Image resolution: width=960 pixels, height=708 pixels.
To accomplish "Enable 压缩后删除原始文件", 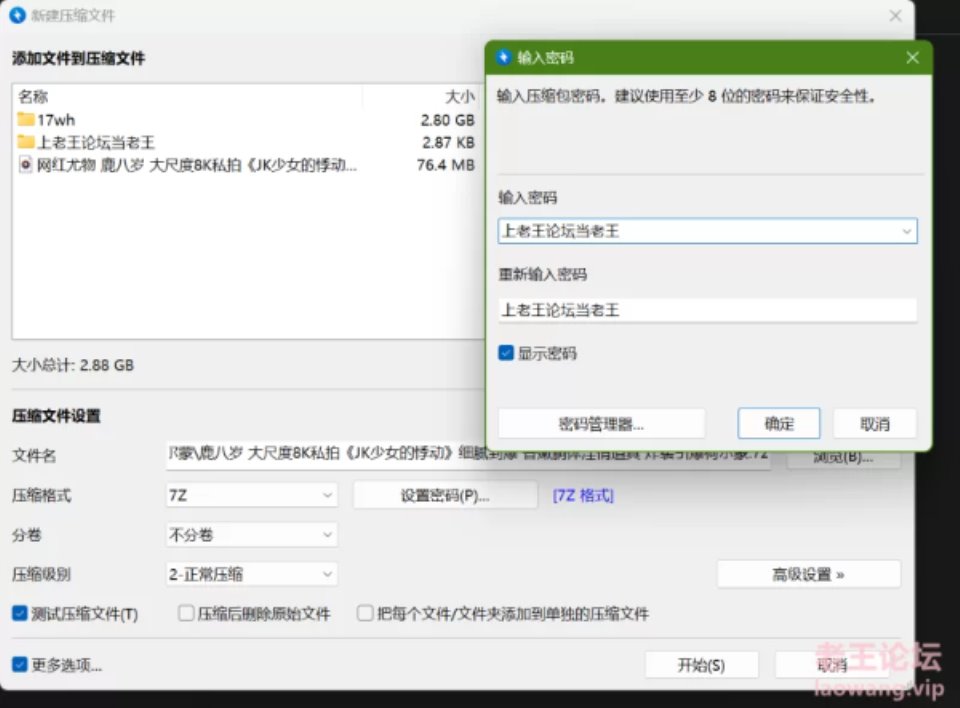I will (186, 612).
